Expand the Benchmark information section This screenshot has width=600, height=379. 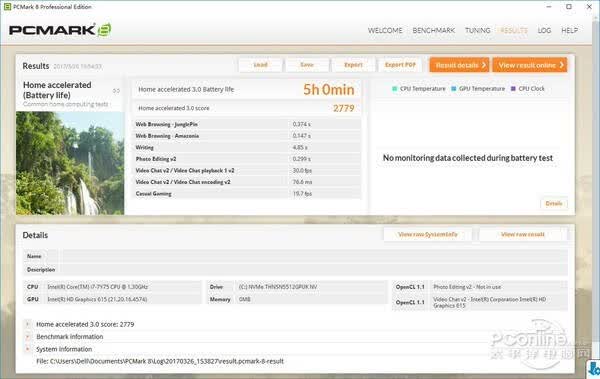28,337
